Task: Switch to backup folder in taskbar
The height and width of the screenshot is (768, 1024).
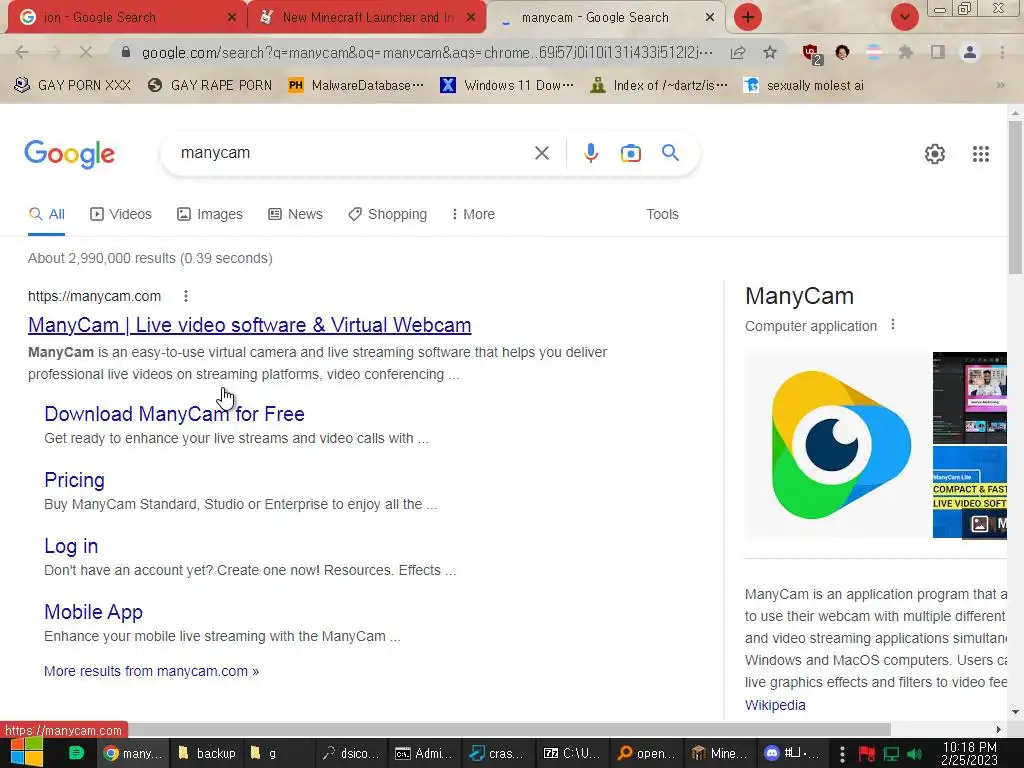Action: coord(206,753)
